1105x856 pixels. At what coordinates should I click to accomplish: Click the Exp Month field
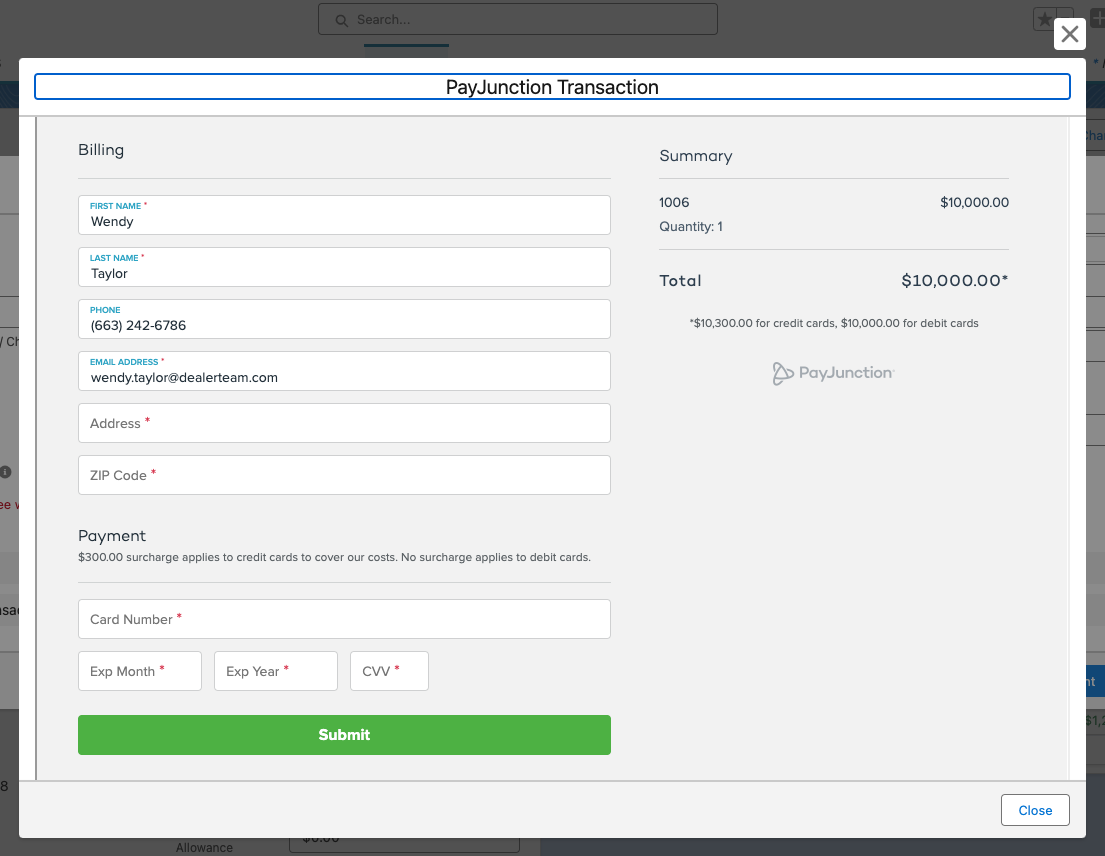coord(140,671)
